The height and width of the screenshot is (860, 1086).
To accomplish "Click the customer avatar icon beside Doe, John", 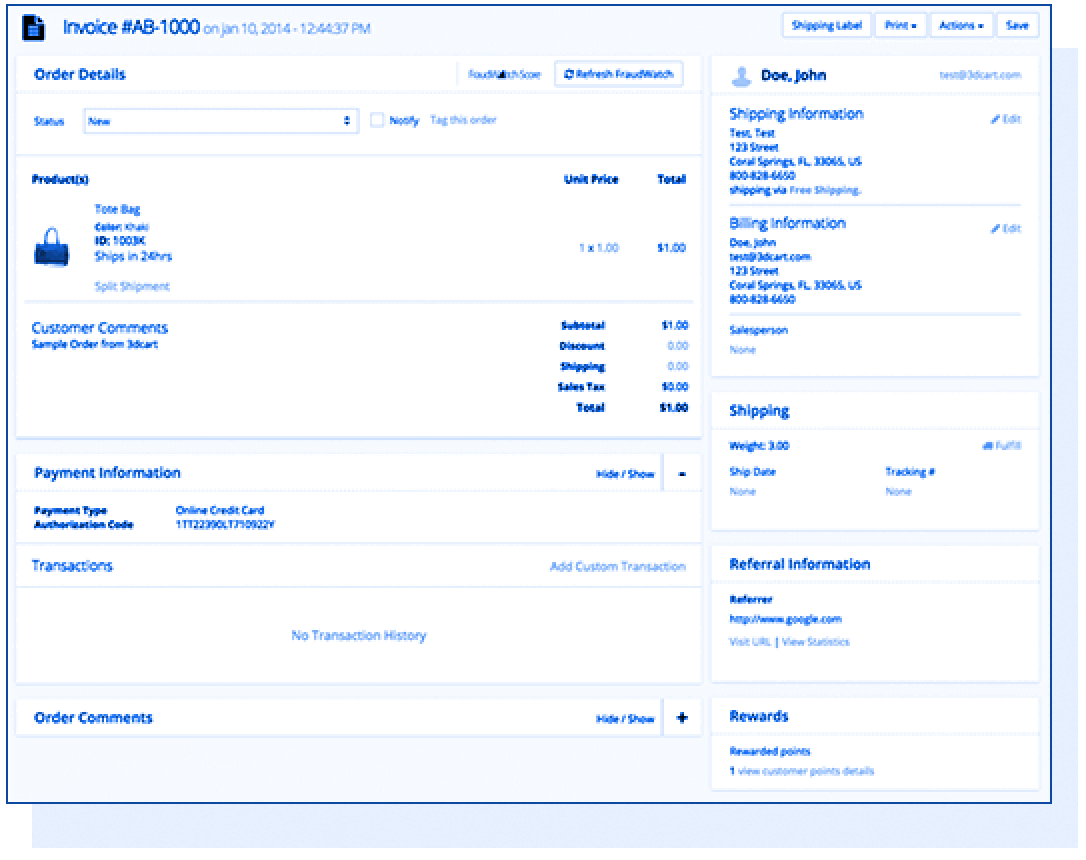I will 741,75.
